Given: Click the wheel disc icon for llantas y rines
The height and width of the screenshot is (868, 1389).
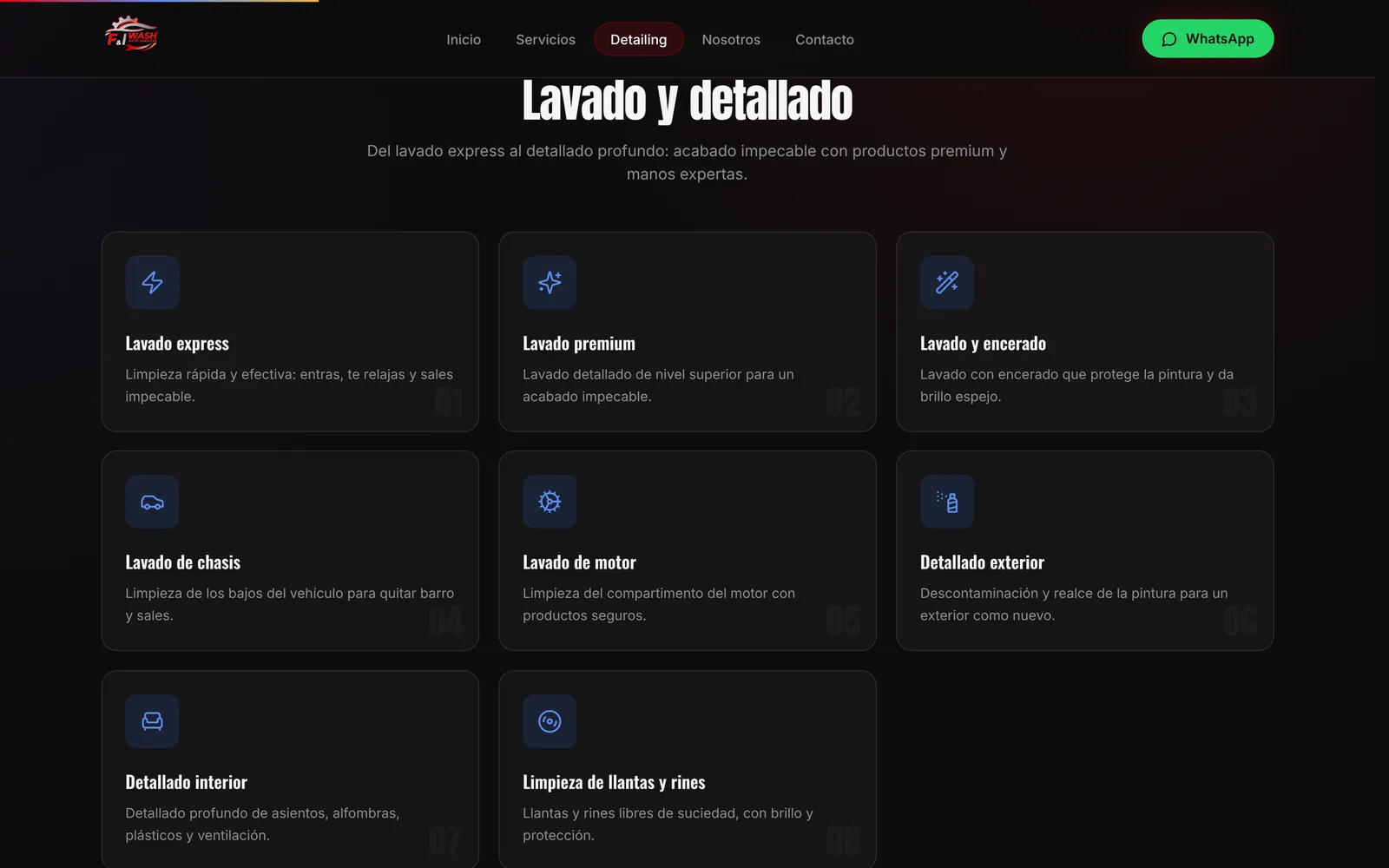Looking at the screenshot, I should [550, 721].
